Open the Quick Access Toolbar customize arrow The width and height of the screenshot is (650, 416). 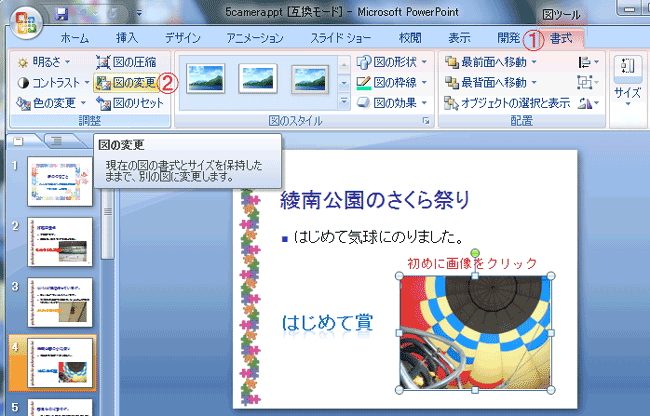tap(139, 14)
